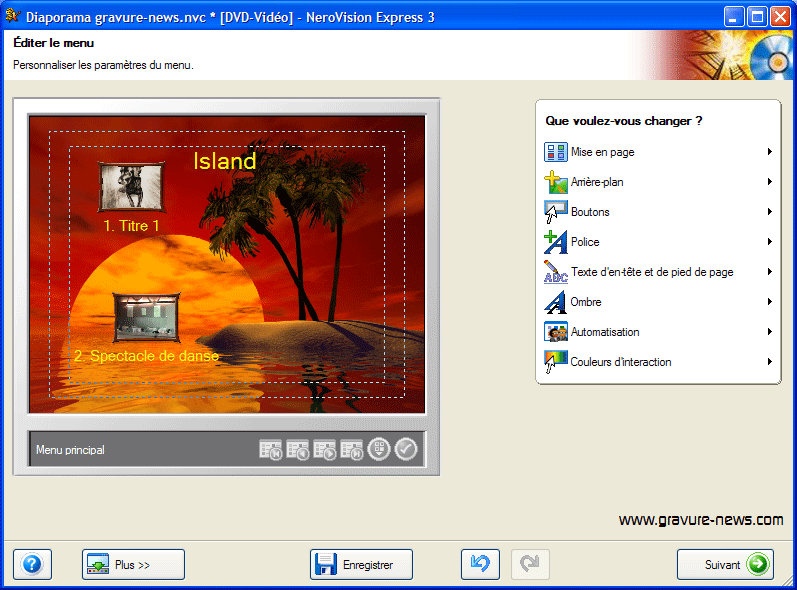Viewport: 797px width, 590px height.
Task: Open help with the question mark button
Action: pos(33,564)
